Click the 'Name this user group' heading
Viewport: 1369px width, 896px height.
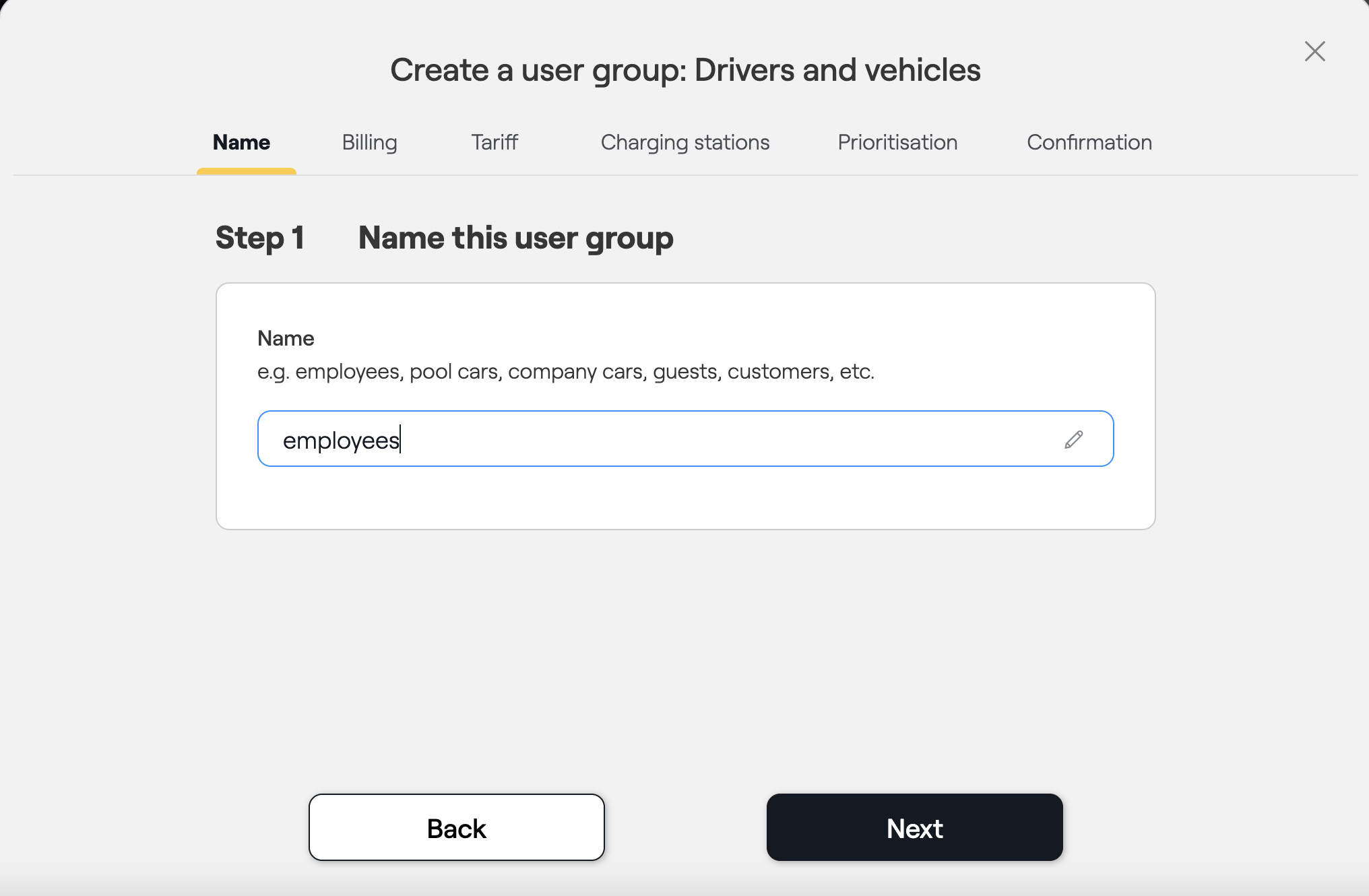[515, 238]
